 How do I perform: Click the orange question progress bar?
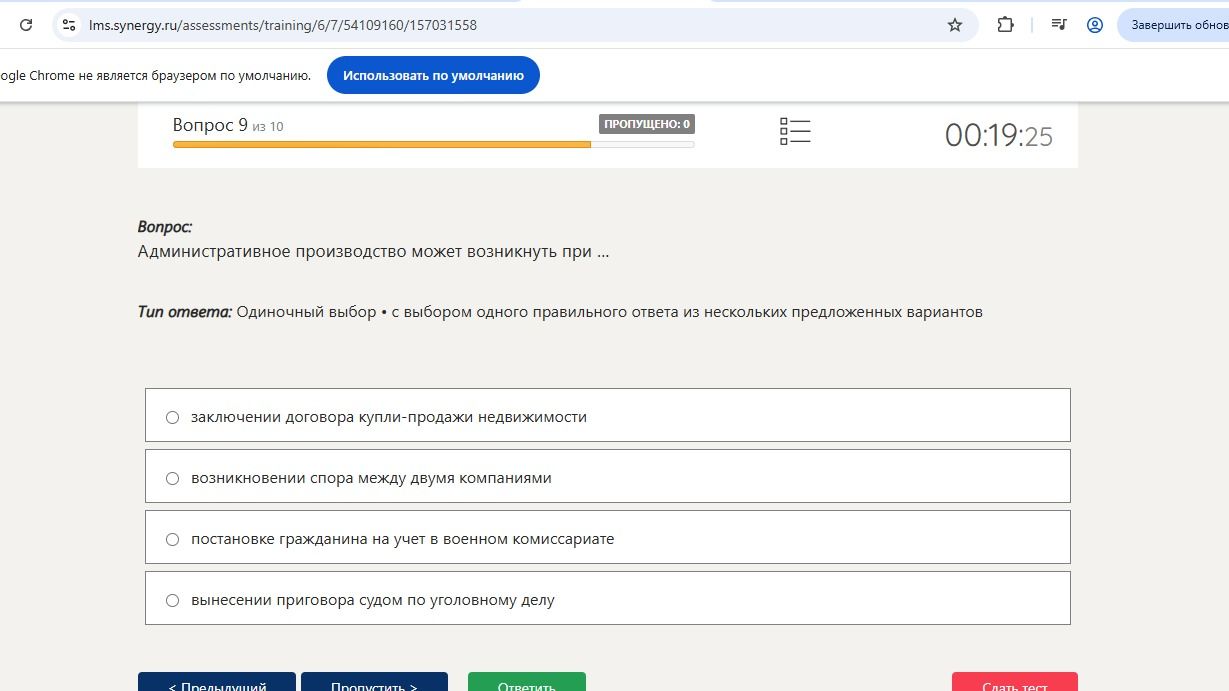coord(382,145)
